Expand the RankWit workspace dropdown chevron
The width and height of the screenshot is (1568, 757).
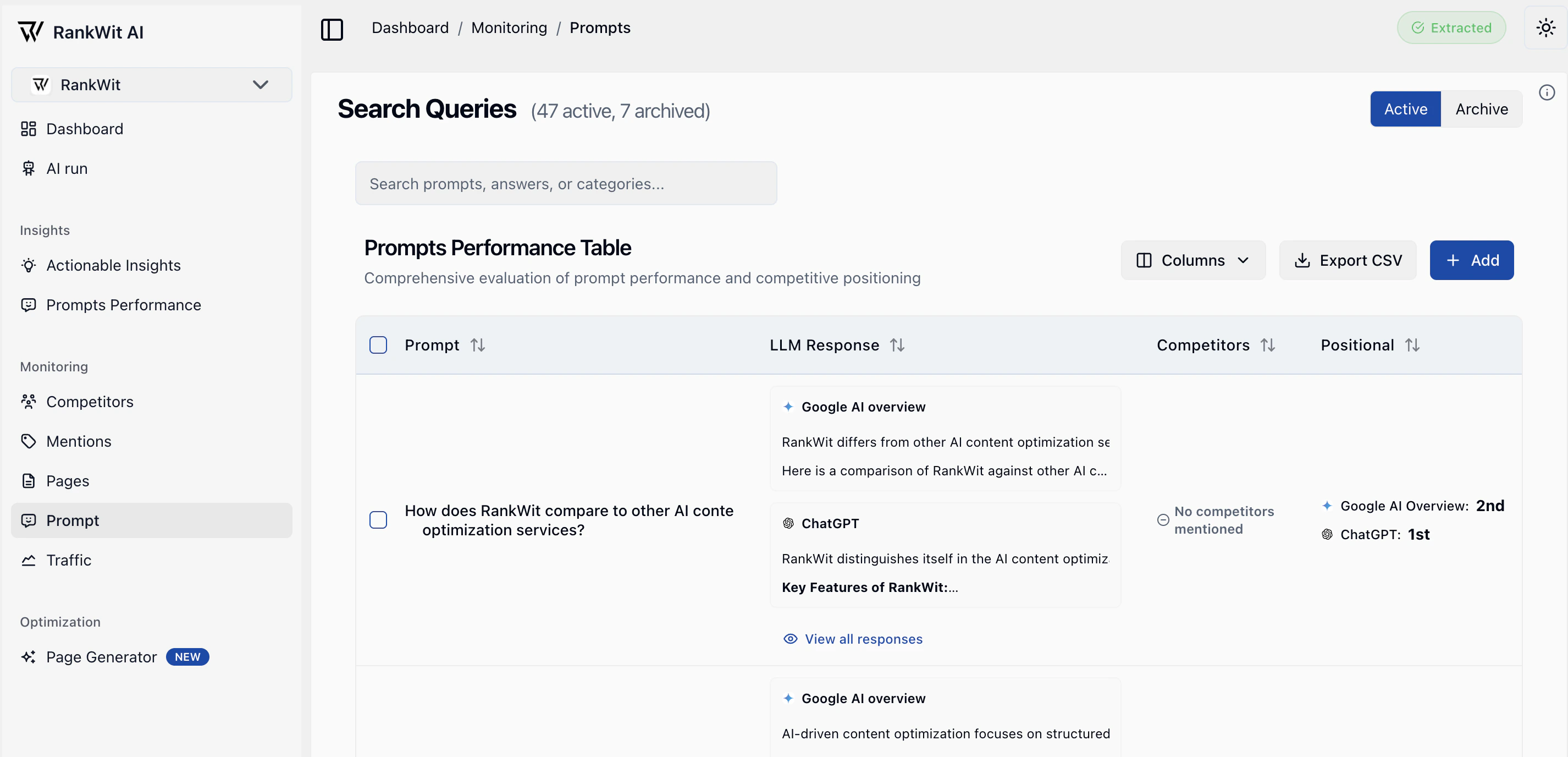[x=261, y=85]
